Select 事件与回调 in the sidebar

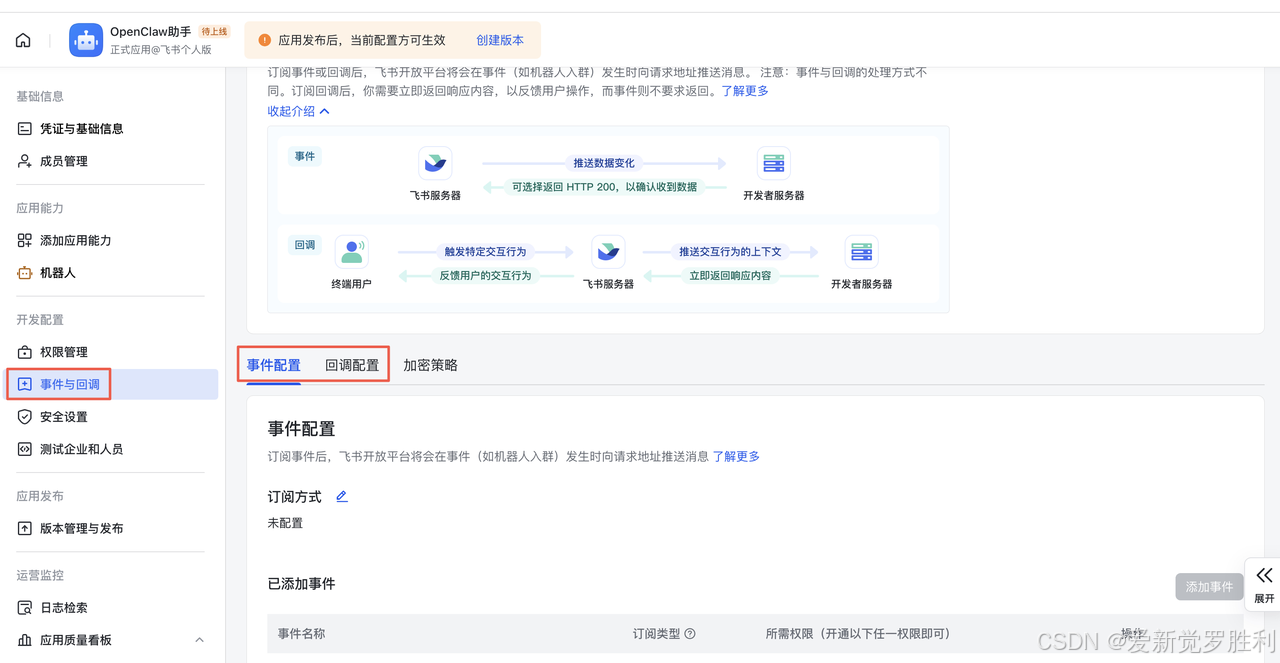click(112, 384)
